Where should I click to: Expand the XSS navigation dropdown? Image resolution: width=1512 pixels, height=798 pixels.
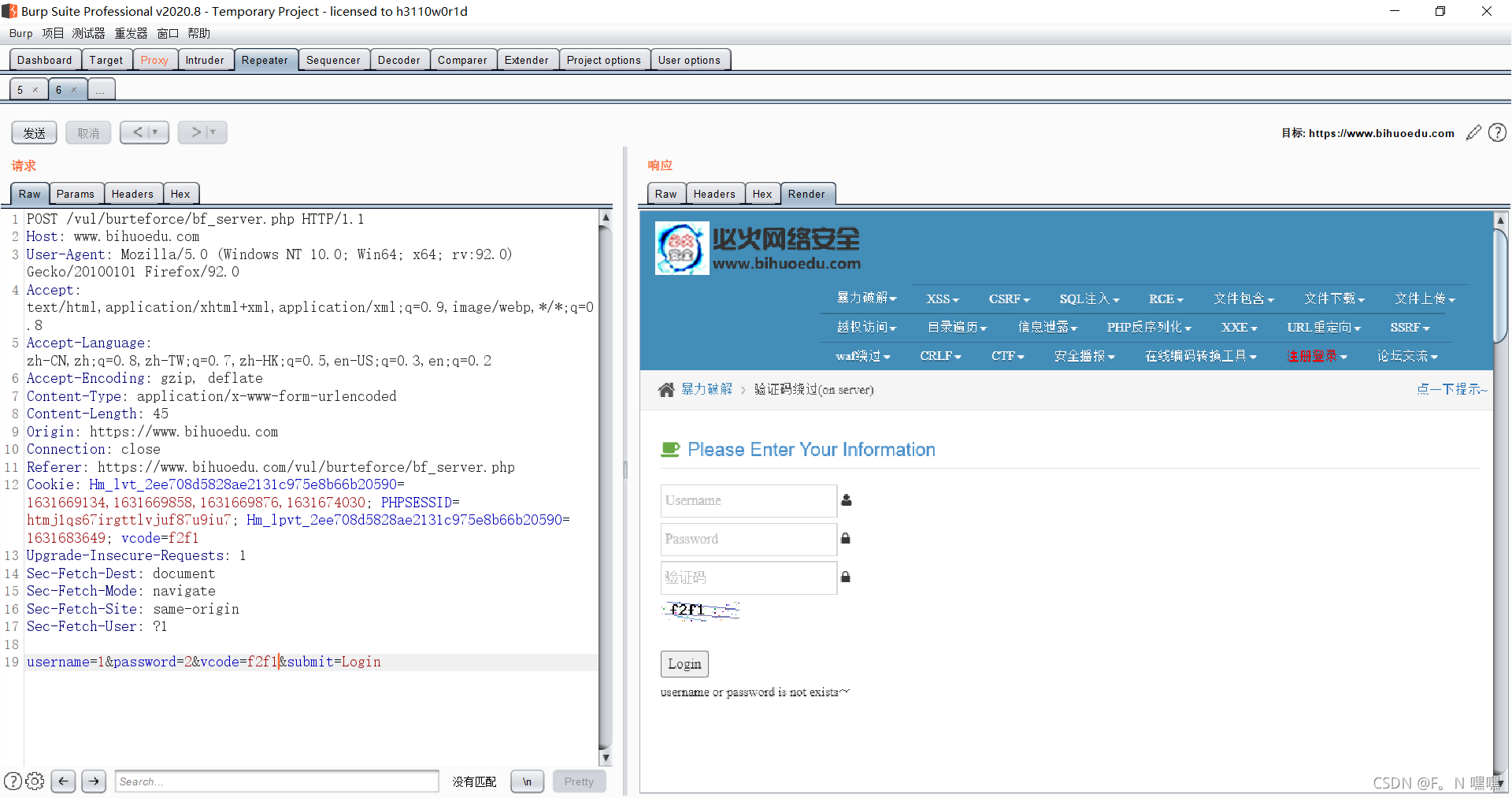click(x=943, y=299)
